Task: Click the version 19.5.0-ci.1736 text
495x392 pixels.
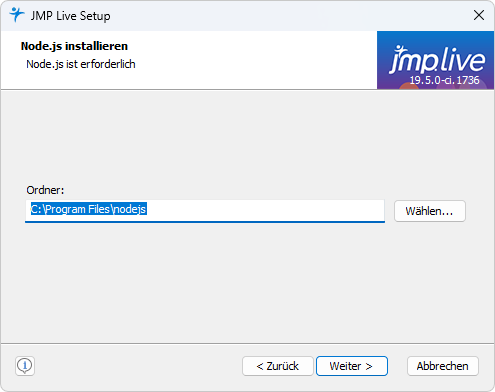Action: point(444,80)
